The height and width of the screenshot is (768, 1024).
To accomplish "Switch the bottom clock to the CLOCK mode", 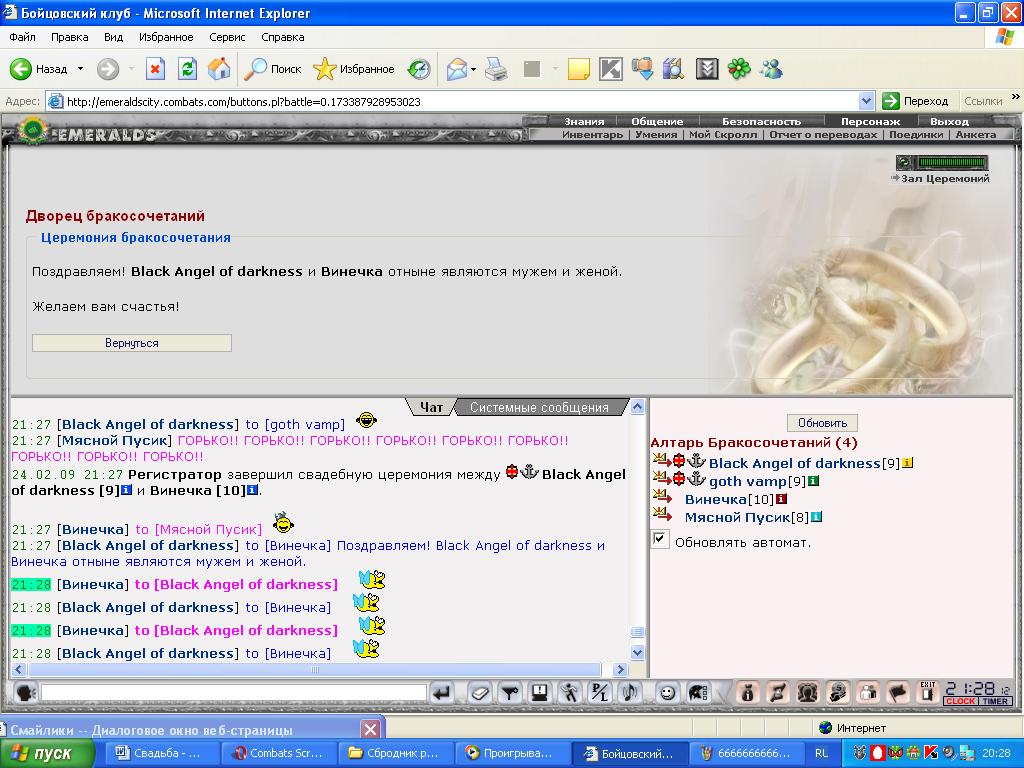I will [961, 701].
